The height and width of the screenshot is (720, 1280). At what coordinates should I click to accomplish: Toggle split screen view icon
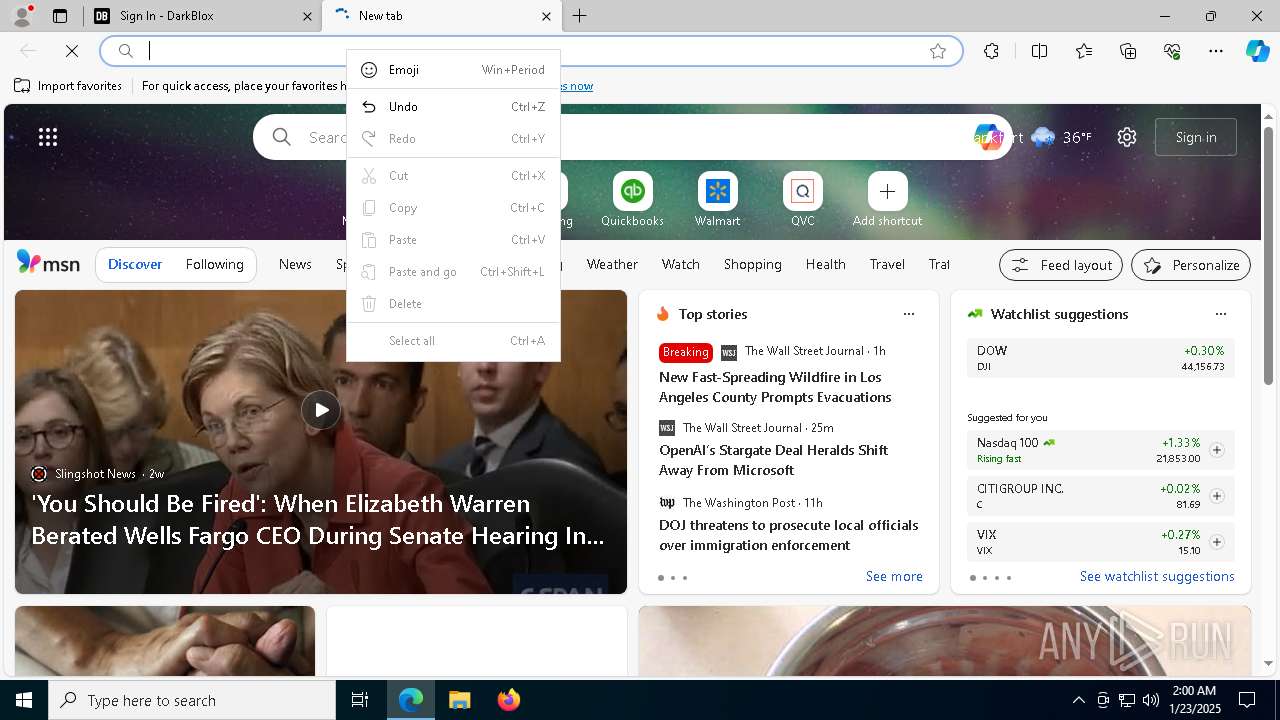(1039, 51)
